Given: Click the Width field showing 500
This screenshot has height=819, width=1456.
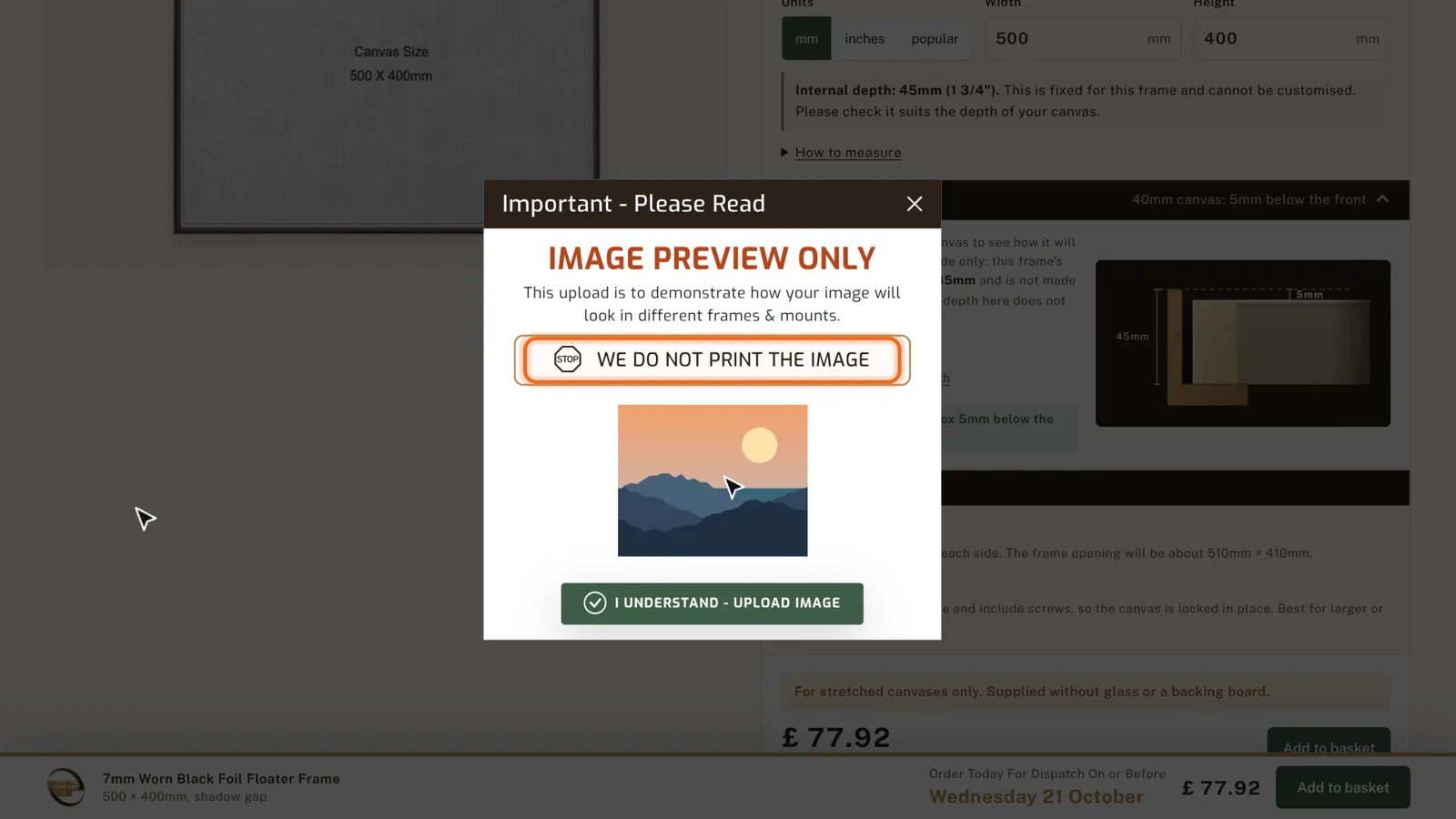Looking at the screenshot, I should pyautogui.click(x=1083, y=38).
